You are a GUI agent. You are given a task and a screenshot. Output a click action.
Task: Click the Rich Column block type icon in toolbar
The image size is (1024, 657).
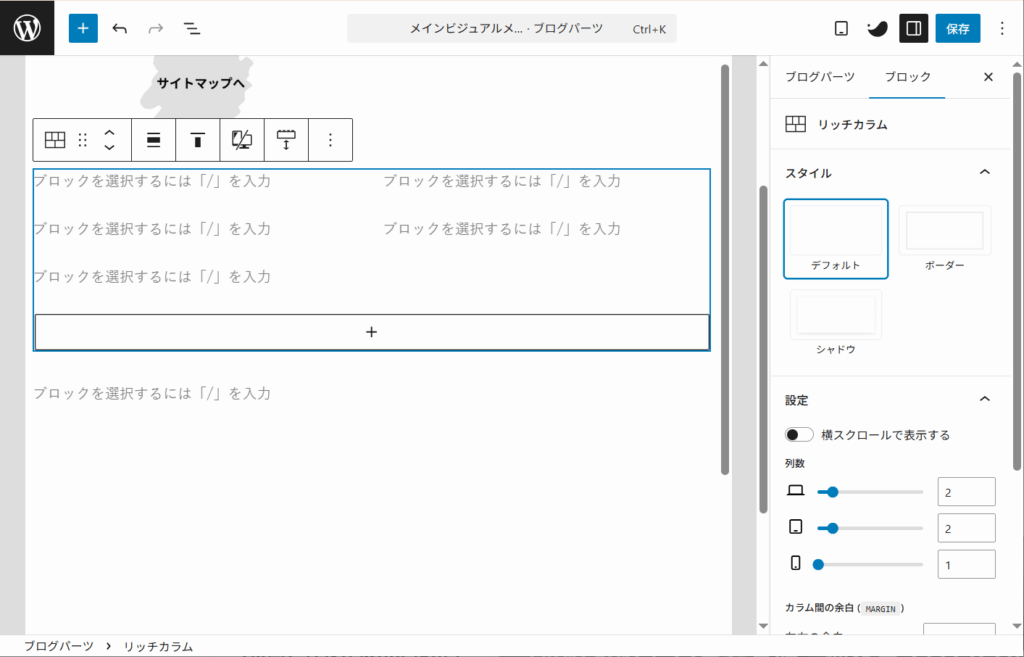pyautogui.click(x=55, y=140)
